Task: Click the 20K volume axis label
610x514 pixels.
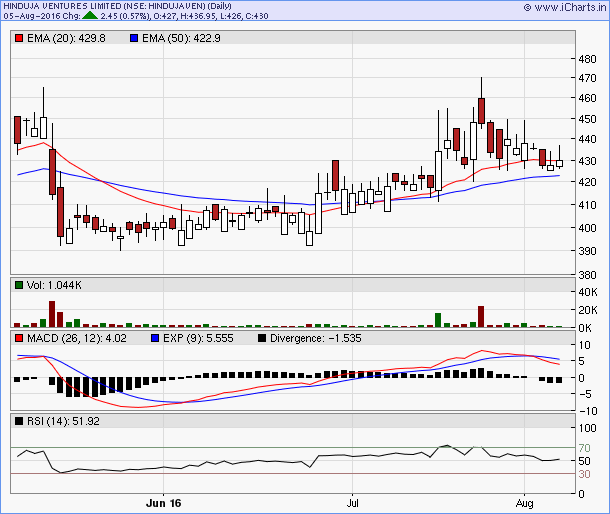Action: click(588, 310)
